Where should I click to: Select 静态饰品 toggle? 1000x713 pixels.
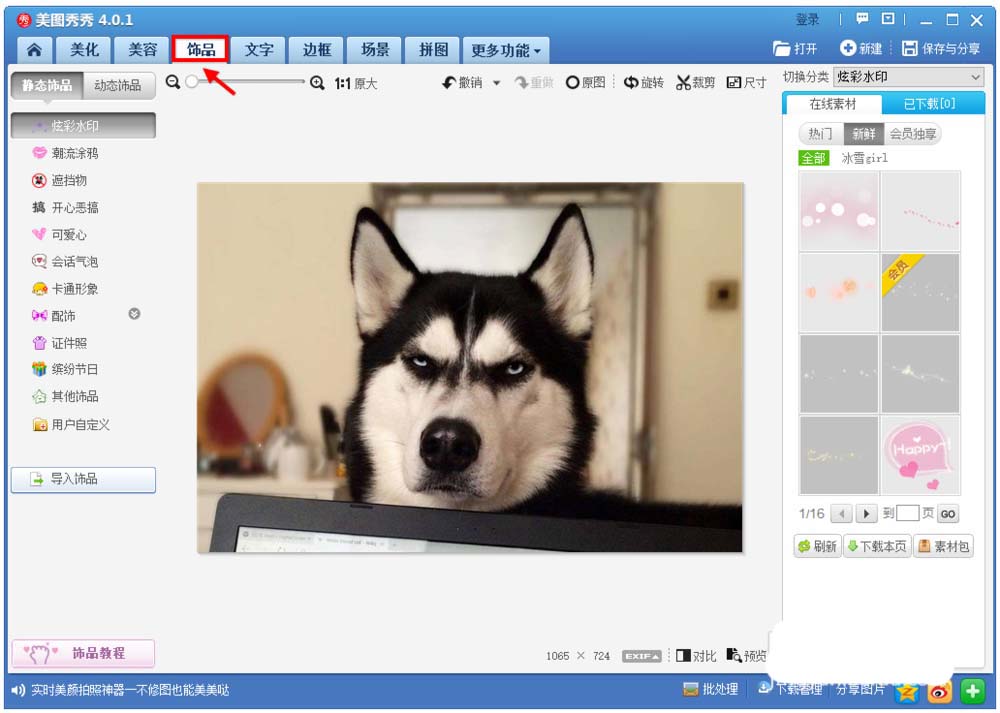point(47,85)
